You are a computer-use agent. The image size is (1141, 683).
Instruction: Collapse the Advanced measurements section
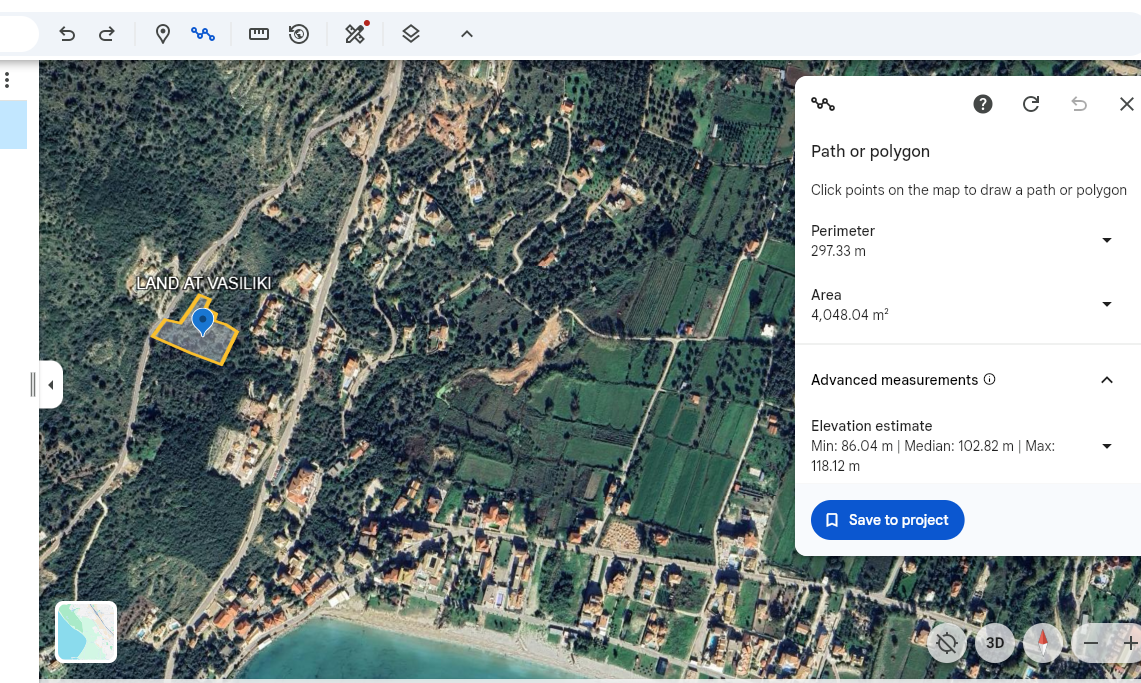tap(1106, 380)
